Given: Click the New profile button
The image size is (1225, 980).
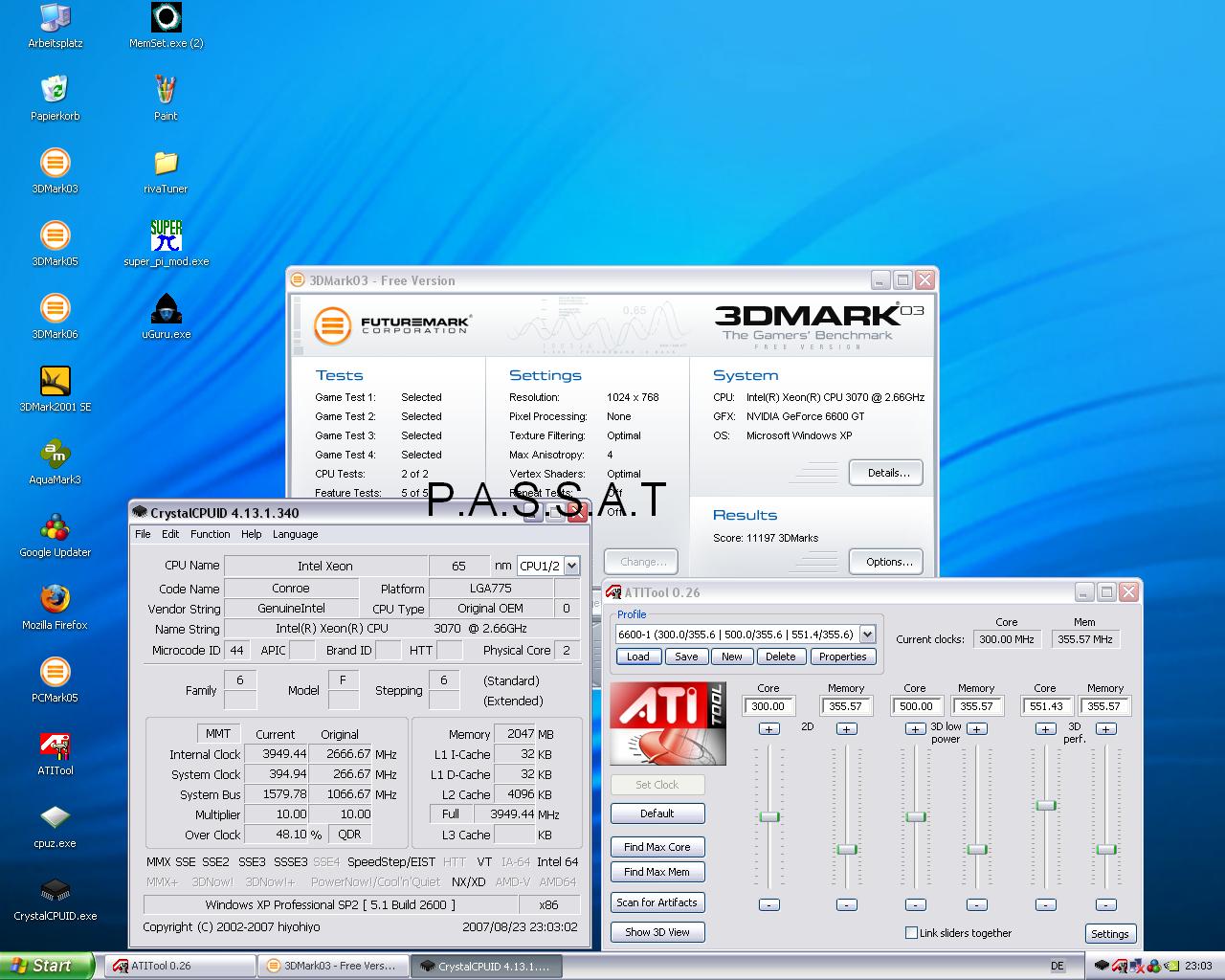Looking at the screenshot, I should coord(732,657).
